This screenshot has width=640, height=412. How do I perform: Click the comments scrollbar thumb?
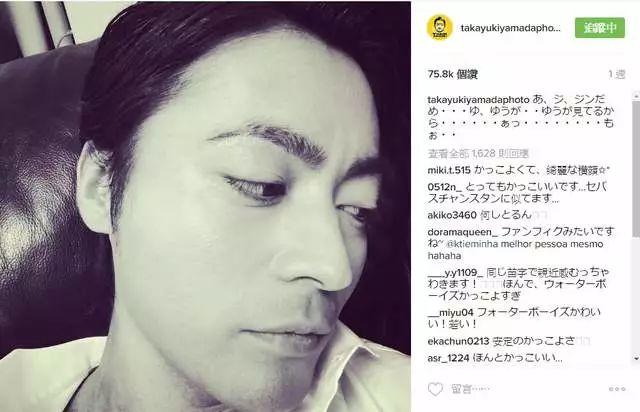[x=636, y=167]
